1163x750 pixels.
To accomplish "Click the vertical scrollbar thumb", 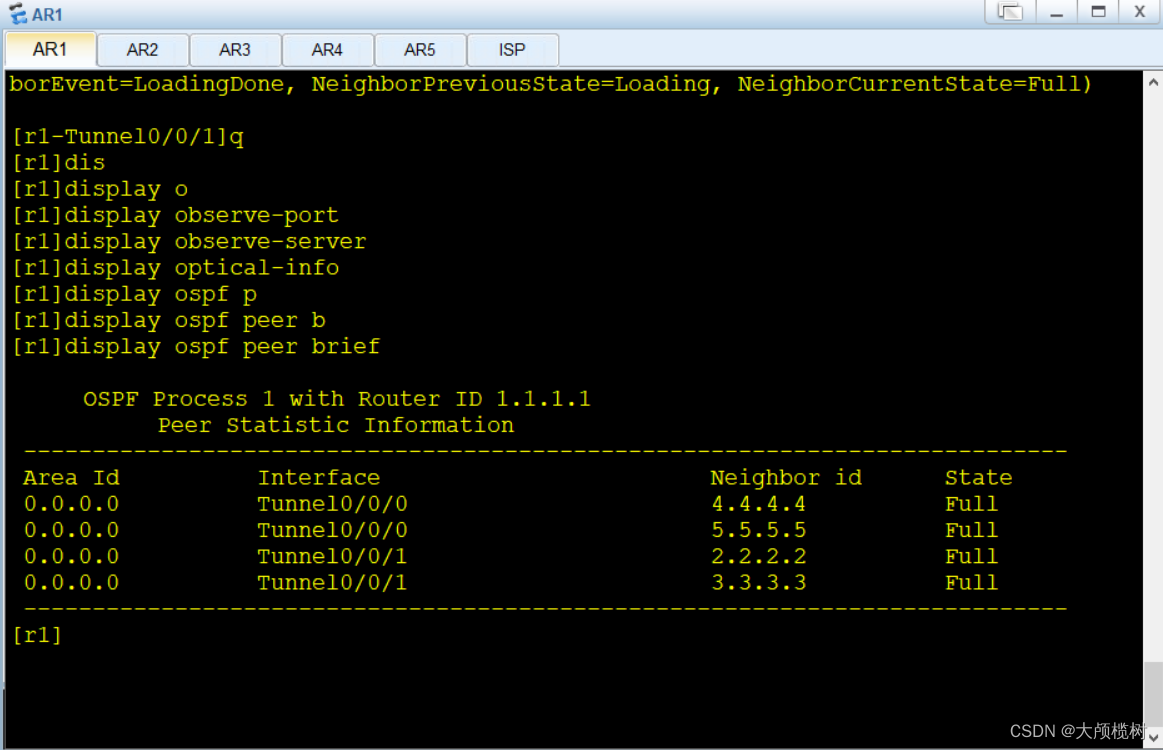I will tap(1153, 694).
